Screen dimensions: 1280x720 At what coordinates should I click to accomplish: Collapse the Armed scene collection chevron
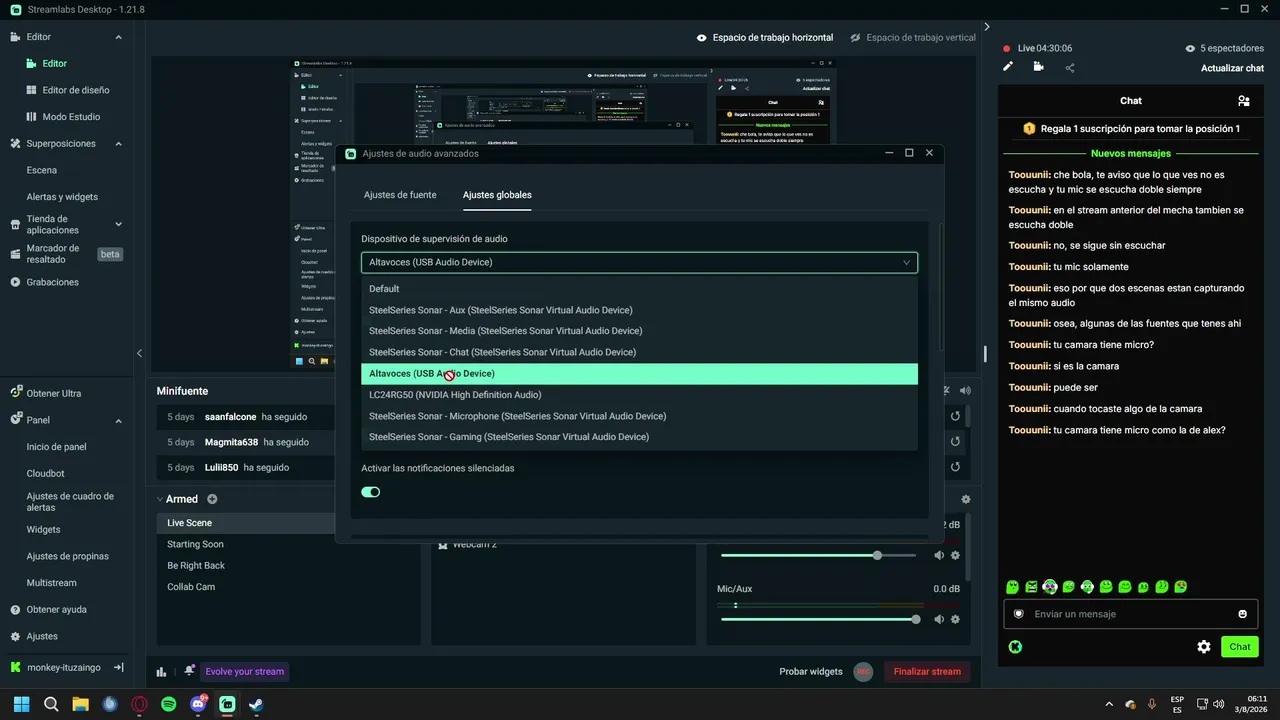click(x=160, y=499)
